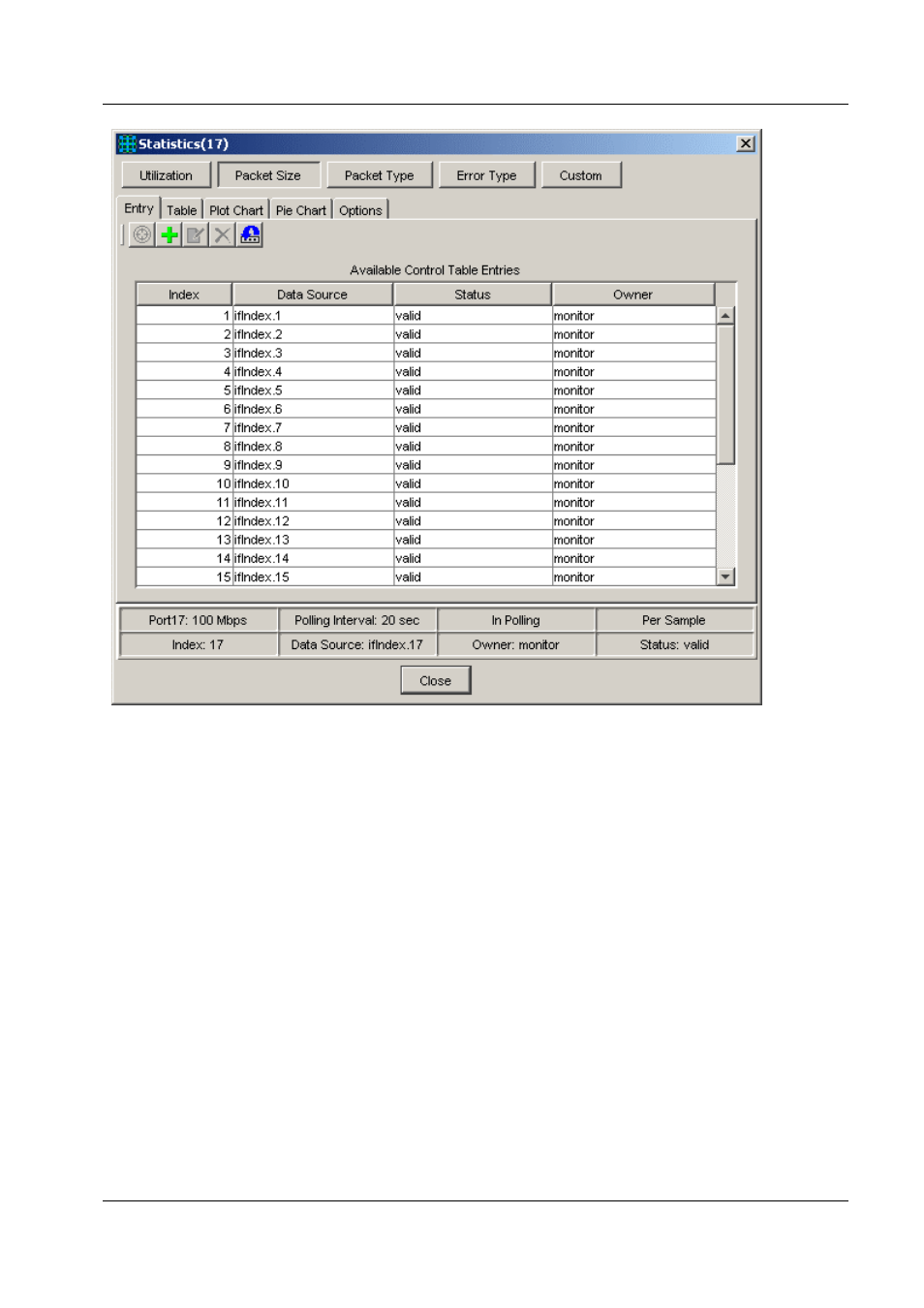
Task: Click the Close button at bottom
Action: pyautogui.click(x=436, y=680)
